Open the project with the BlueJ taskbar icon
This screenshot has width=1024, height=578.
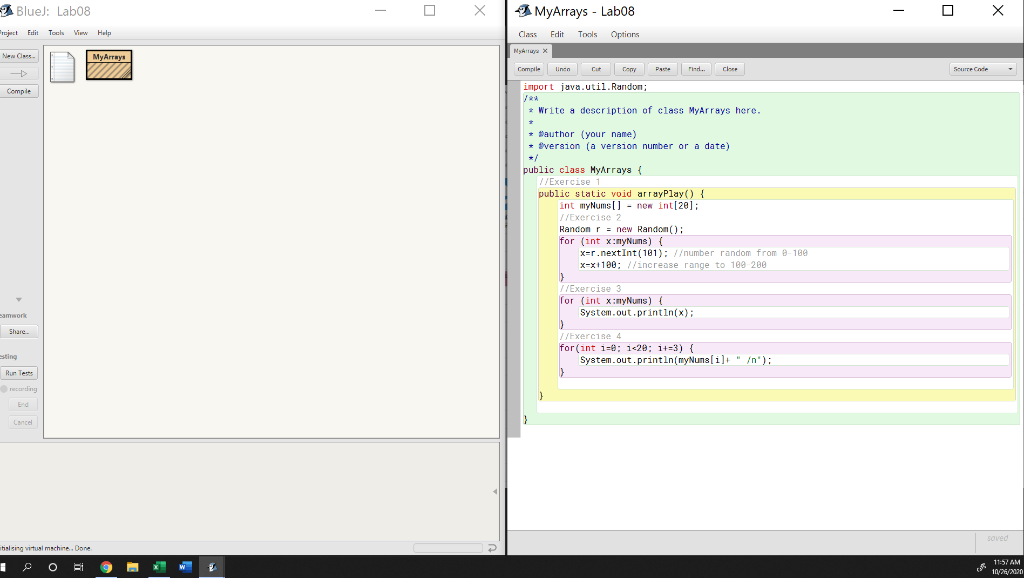[x=211, y=567]
